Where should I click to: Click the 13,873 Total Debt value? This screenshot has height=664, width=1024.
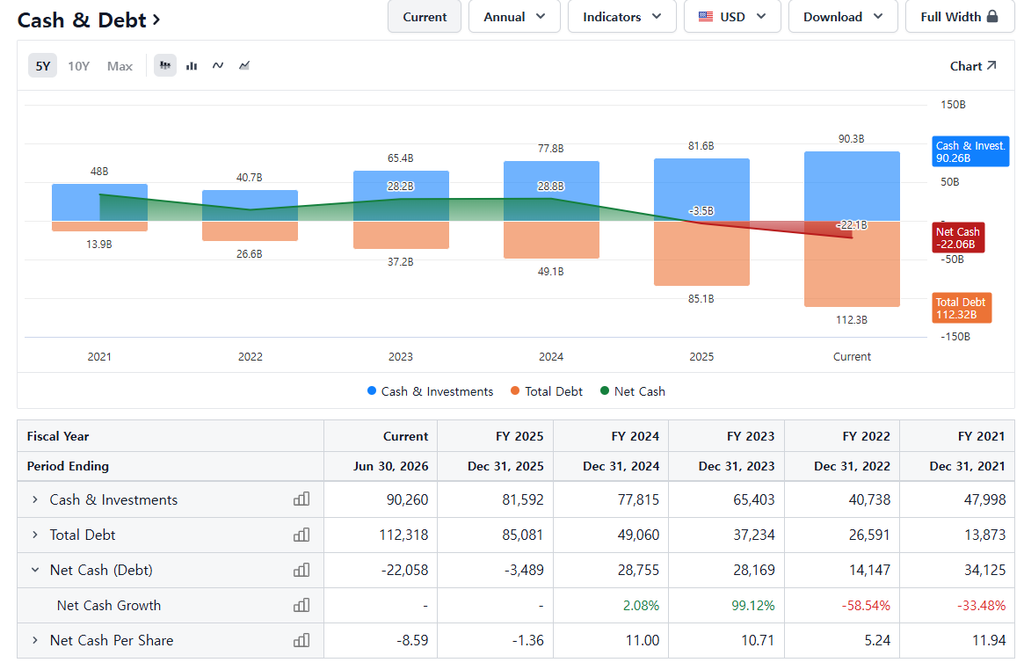point(985,535)
